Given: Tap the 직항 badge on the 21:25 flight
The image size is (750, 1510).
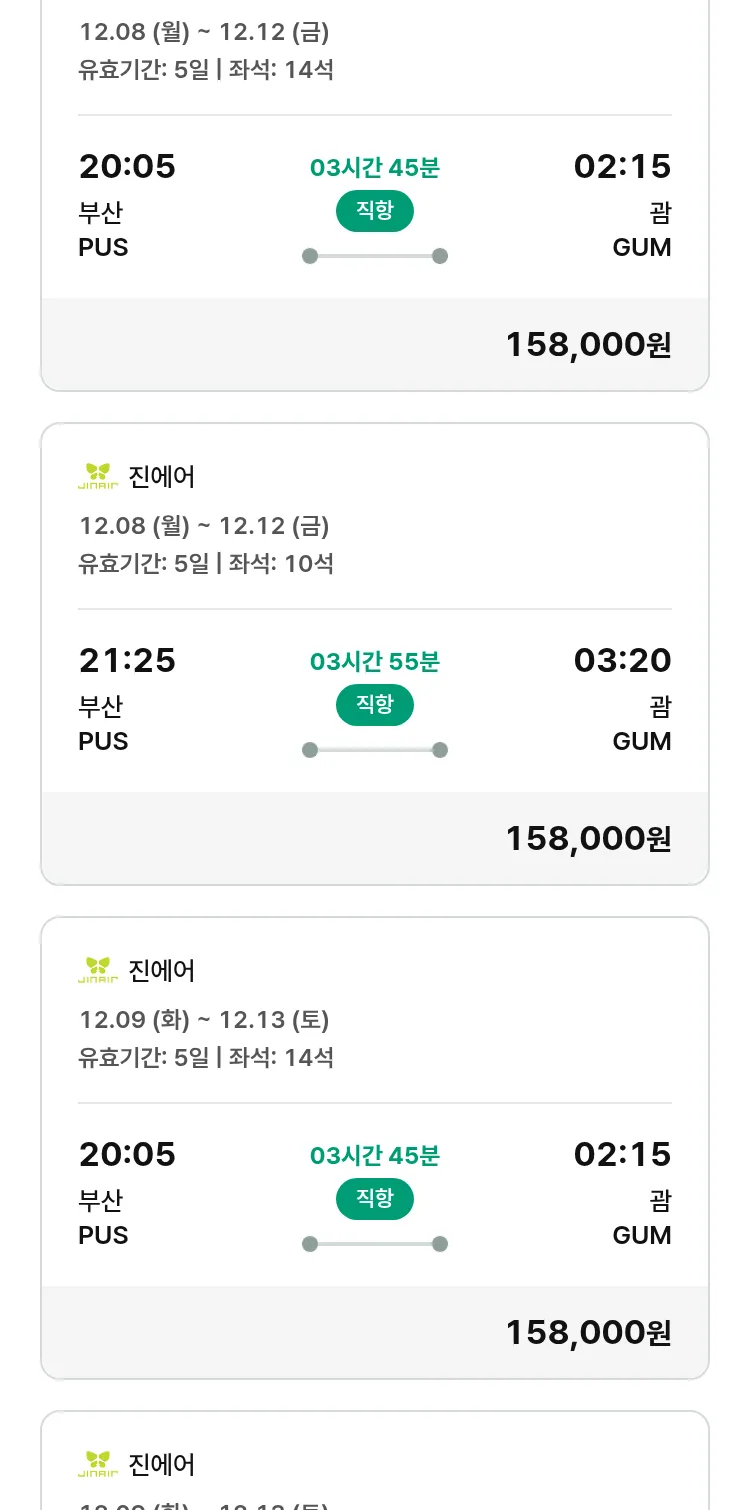Looking at the screenshot, I should coord(374,705).
